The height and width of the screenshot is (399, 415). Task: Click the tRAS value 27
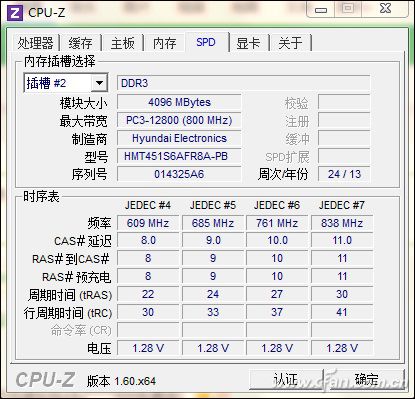click(x=277, y=294)
